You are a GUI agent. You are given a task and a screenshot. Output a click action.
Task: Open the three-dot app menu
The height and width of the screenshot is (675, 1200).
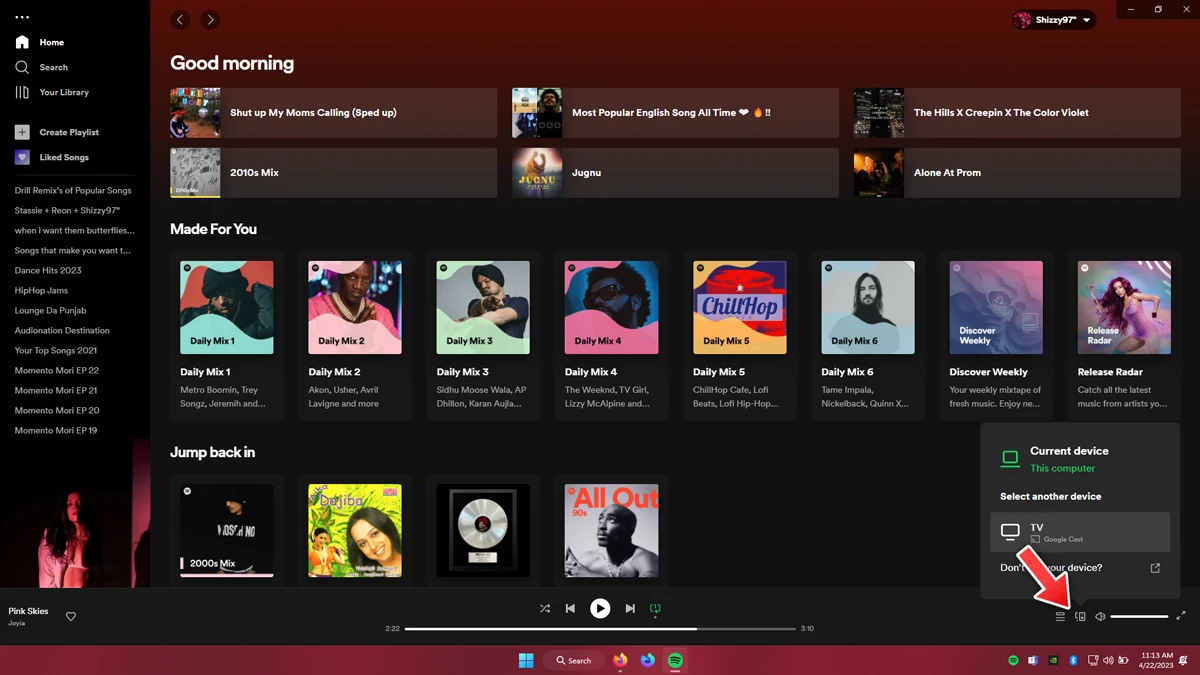click(x=22, y=17)
